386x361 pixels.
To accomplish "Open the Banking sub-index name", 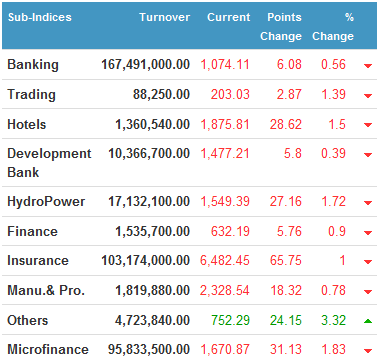I will 33,65.
